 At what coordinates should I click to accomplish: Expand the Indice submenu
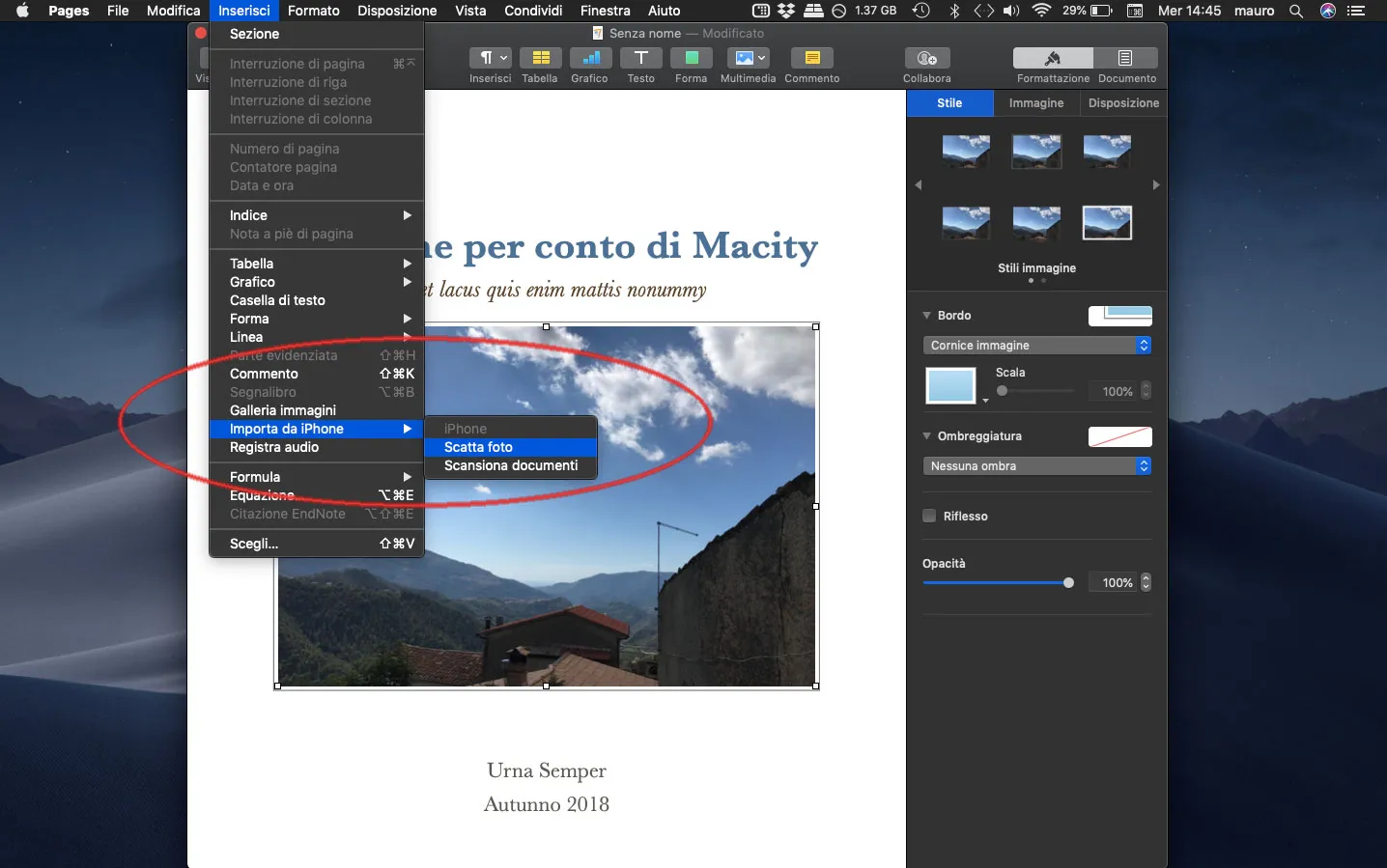coord(317,215)
